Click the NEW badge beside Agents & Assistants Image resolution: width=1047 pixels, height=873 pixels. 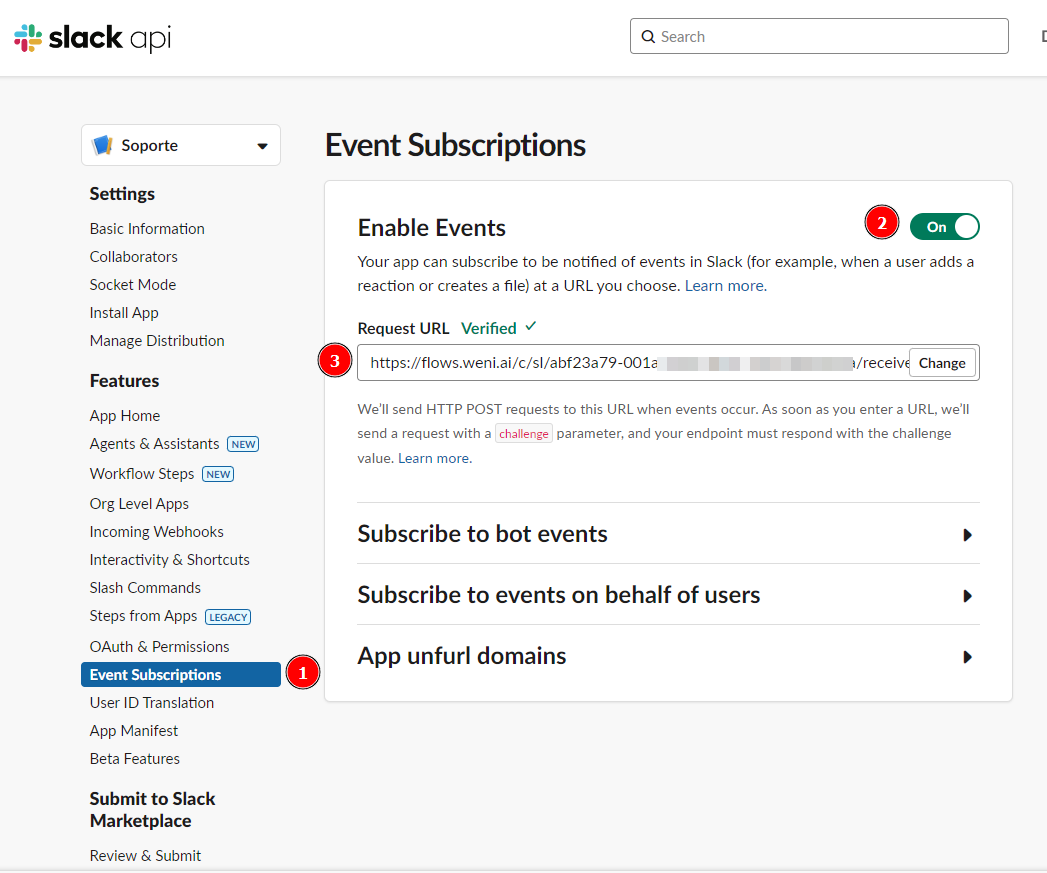coord(243,444)
